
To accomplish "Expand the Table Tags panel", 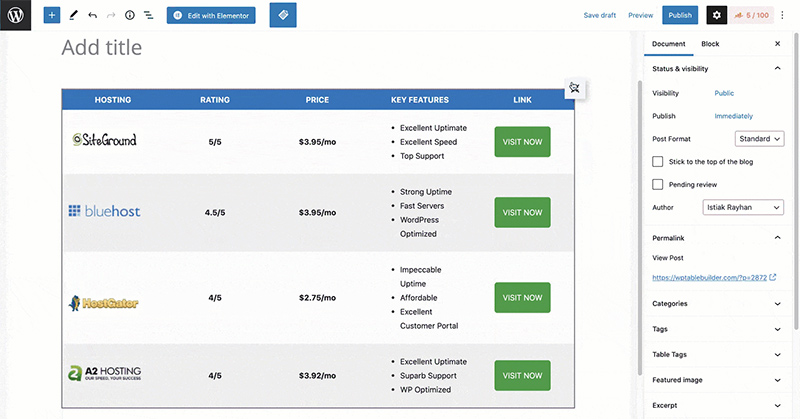I will point(716,355).
